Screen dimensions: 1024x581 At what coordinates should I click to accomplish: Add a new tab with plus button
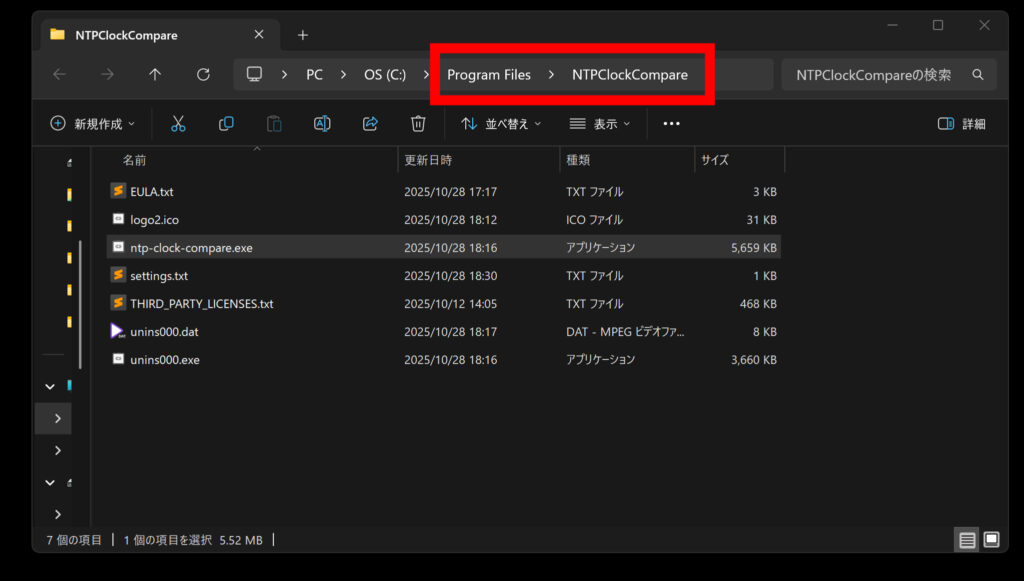tap(303, 35)
